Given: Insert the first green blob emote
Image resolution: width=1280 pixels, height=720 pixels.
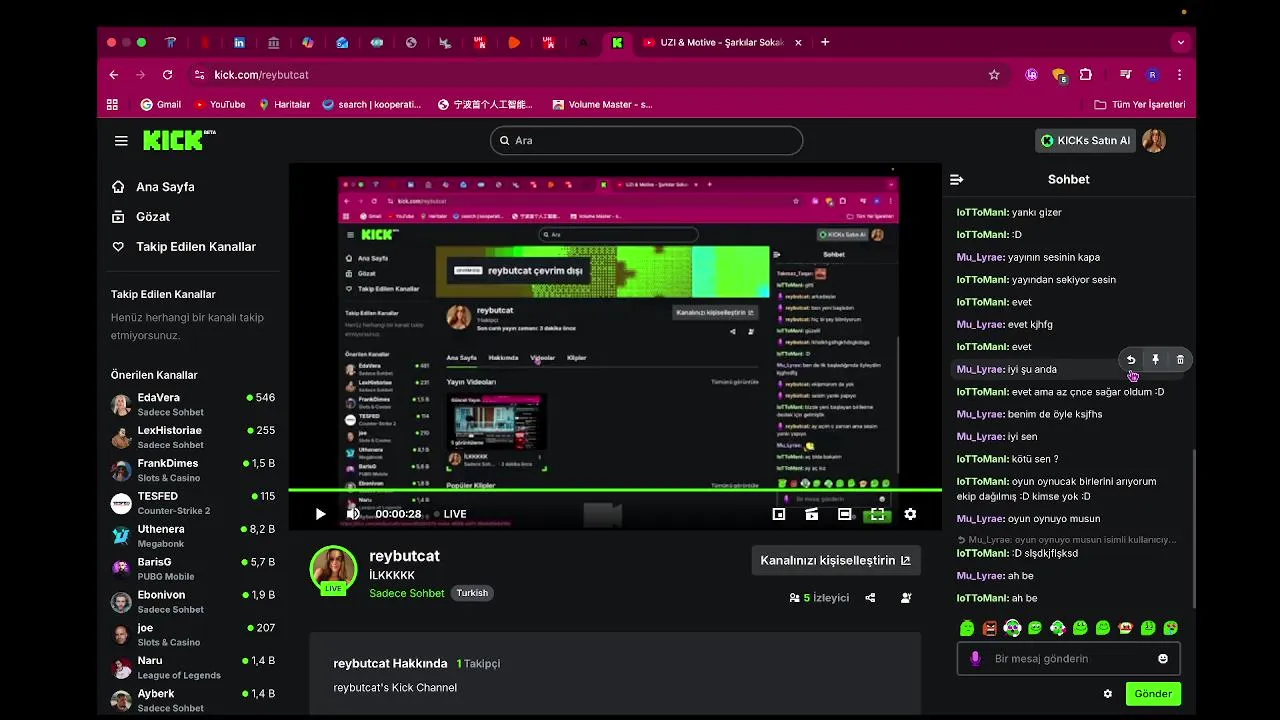Looking at the screenshot, I should pos(967,628).
